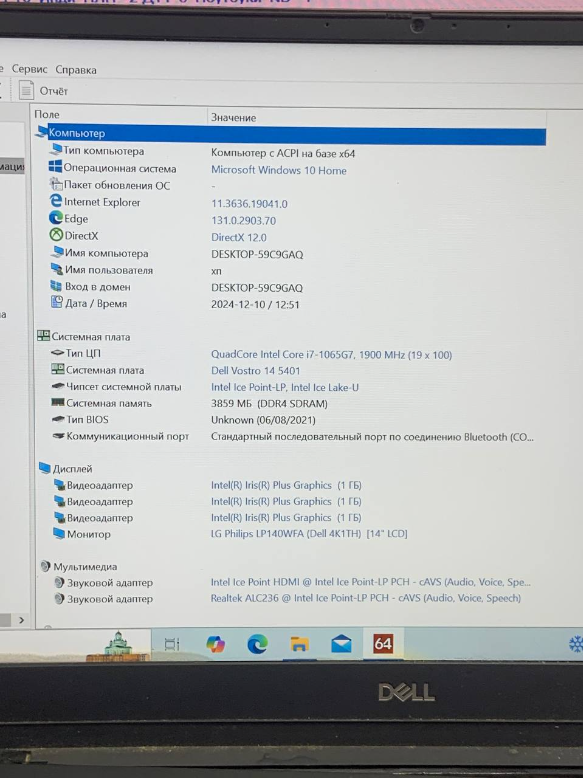583x778 pixels.
Task: Select the 2024-12-10 / 12:51 date value
Action: pyautogui.click(x=255, y=304)
